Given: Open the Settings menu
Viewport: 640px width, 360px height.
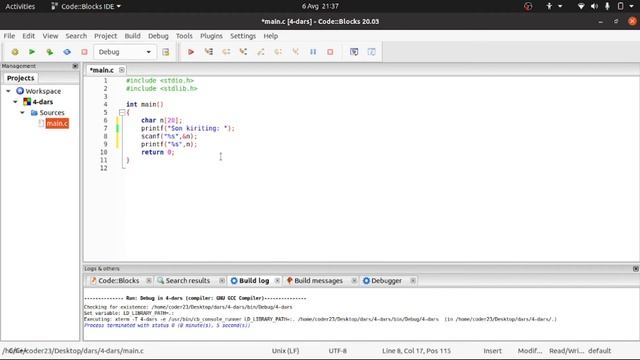Looking at the screenshot, I should pyautogui.click(x=243, y=36).
